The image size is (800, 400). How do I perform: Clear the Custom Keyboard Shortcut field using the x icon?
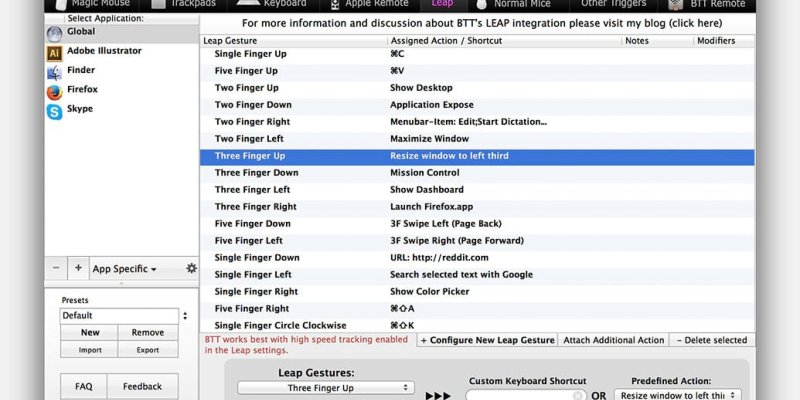click(x=577, y=396)
